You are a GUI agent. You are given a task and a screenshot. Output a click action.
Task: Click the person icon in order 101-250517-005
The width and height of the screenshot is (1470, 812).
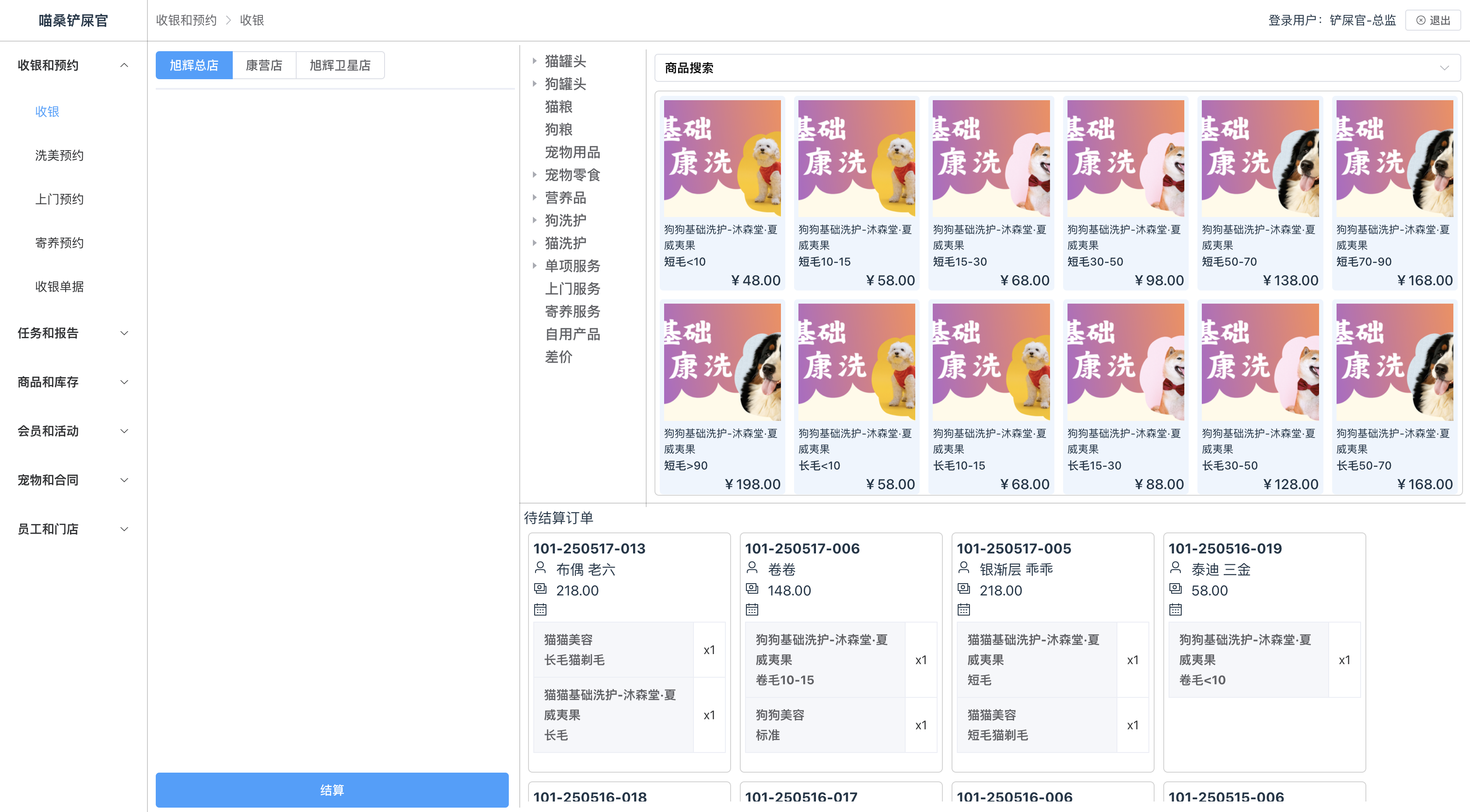point(963,567)
